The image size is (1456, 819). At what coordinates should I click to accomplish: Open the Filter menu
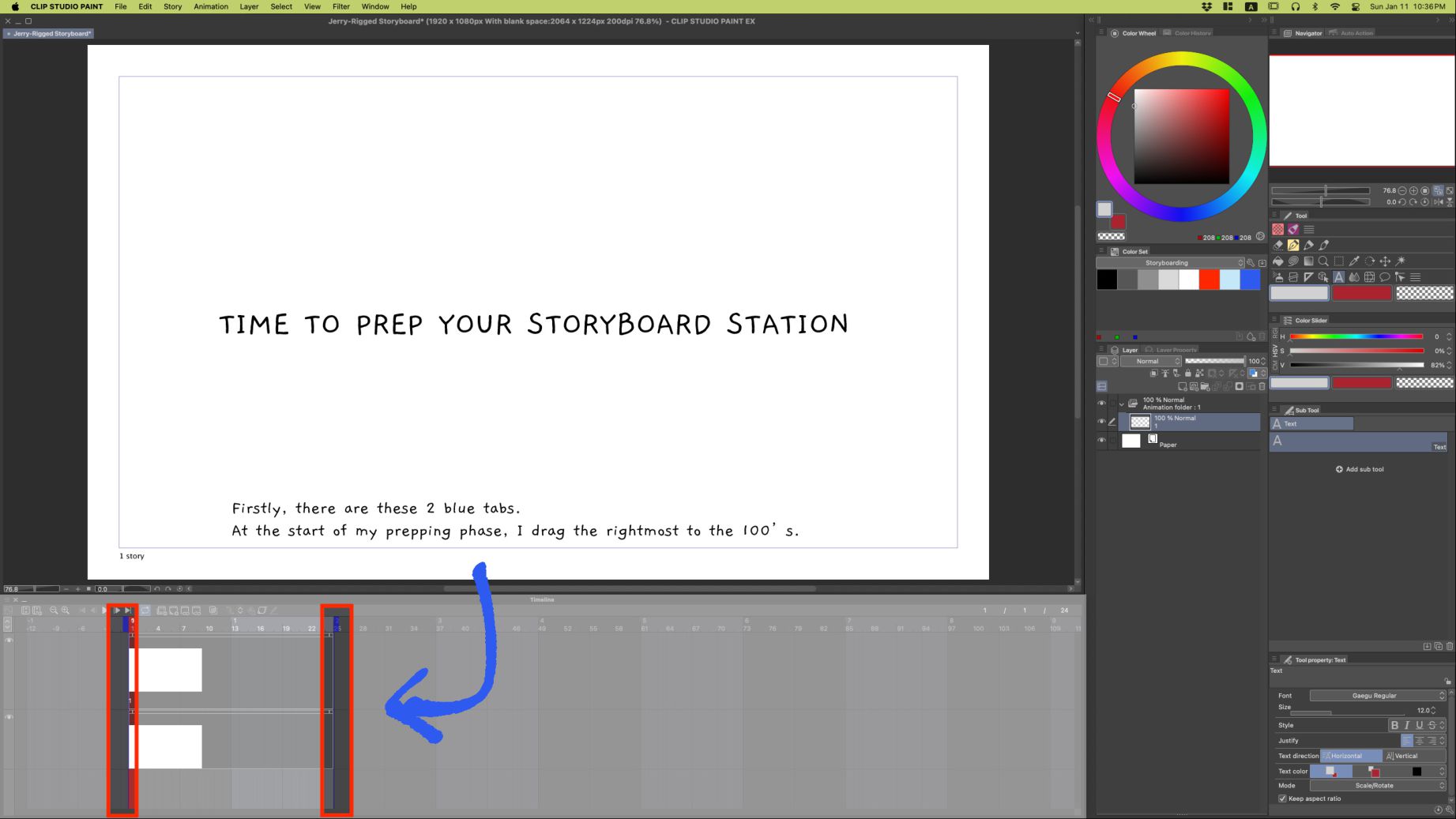[x=341, y=6]
